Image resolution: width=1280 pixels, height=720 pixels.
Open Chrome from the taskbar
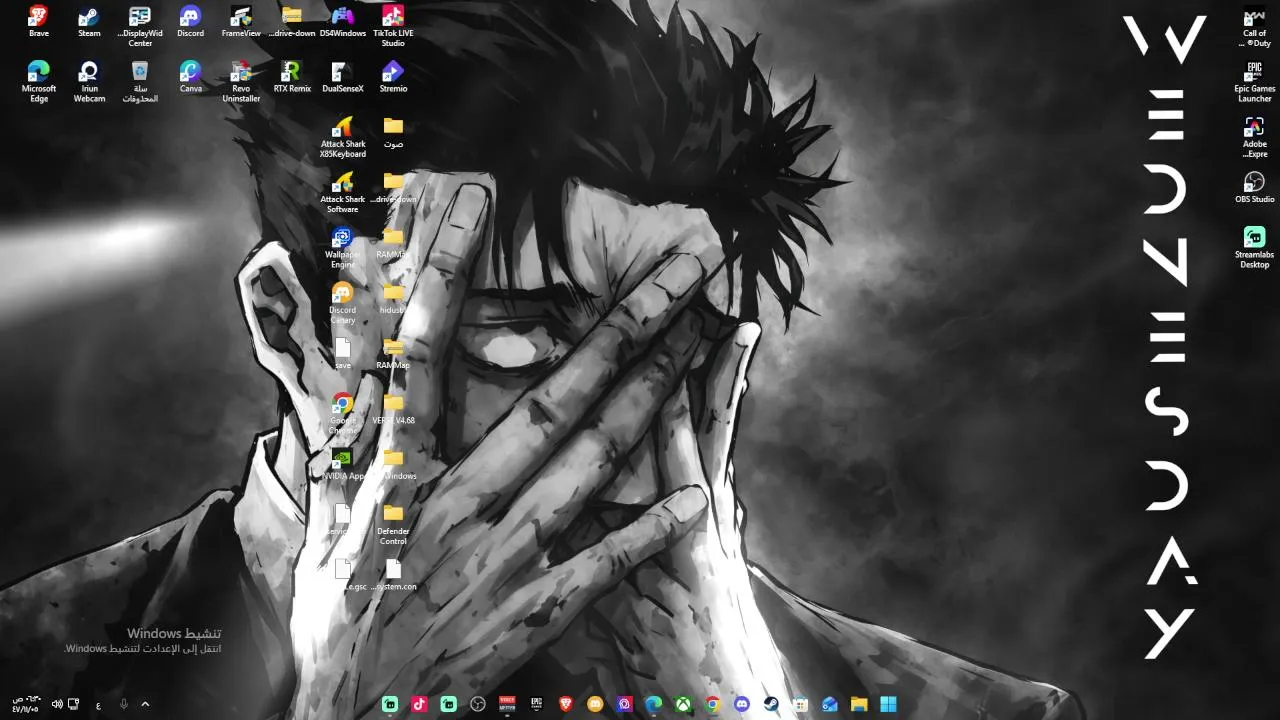(x=712, y=704)
